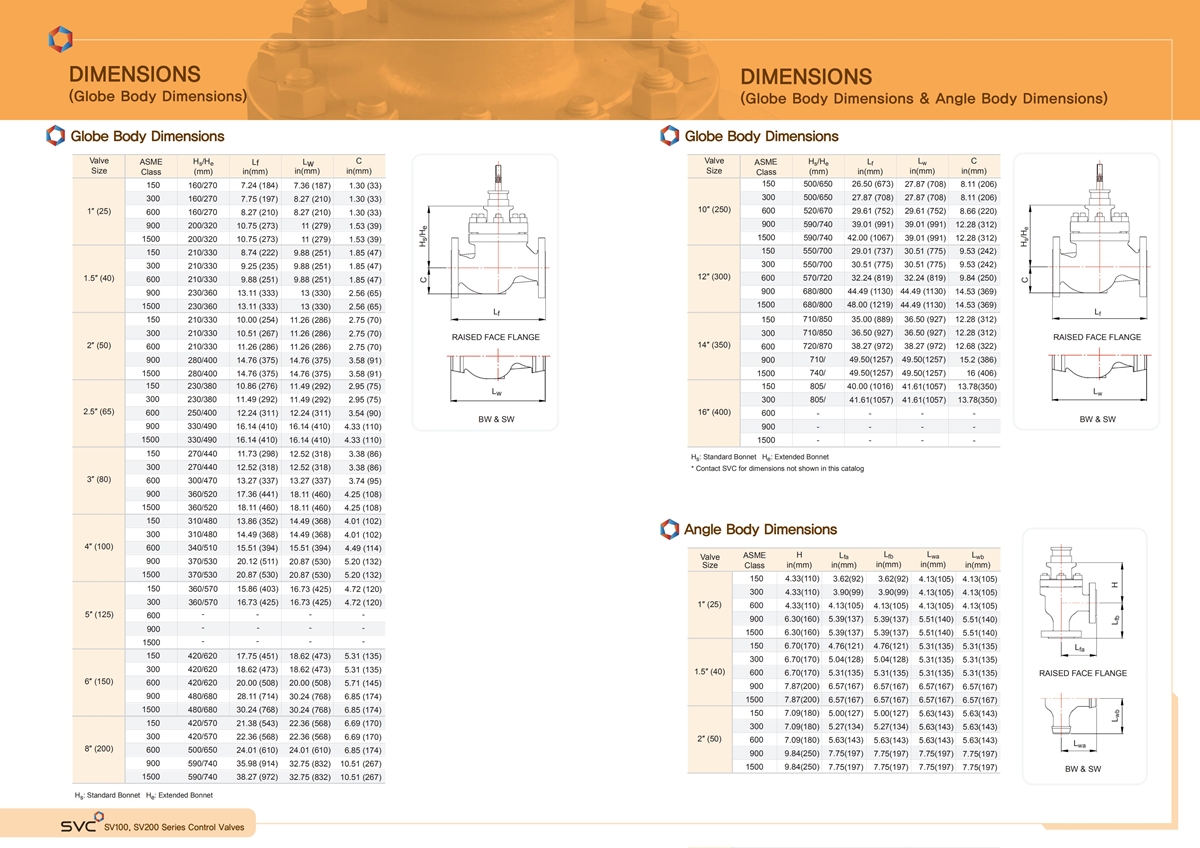Image resolution: width=1200 pixels, height=848 pixels.
Task: Click the "15.2 (386)" C value
Action: (x=978, y=359)
